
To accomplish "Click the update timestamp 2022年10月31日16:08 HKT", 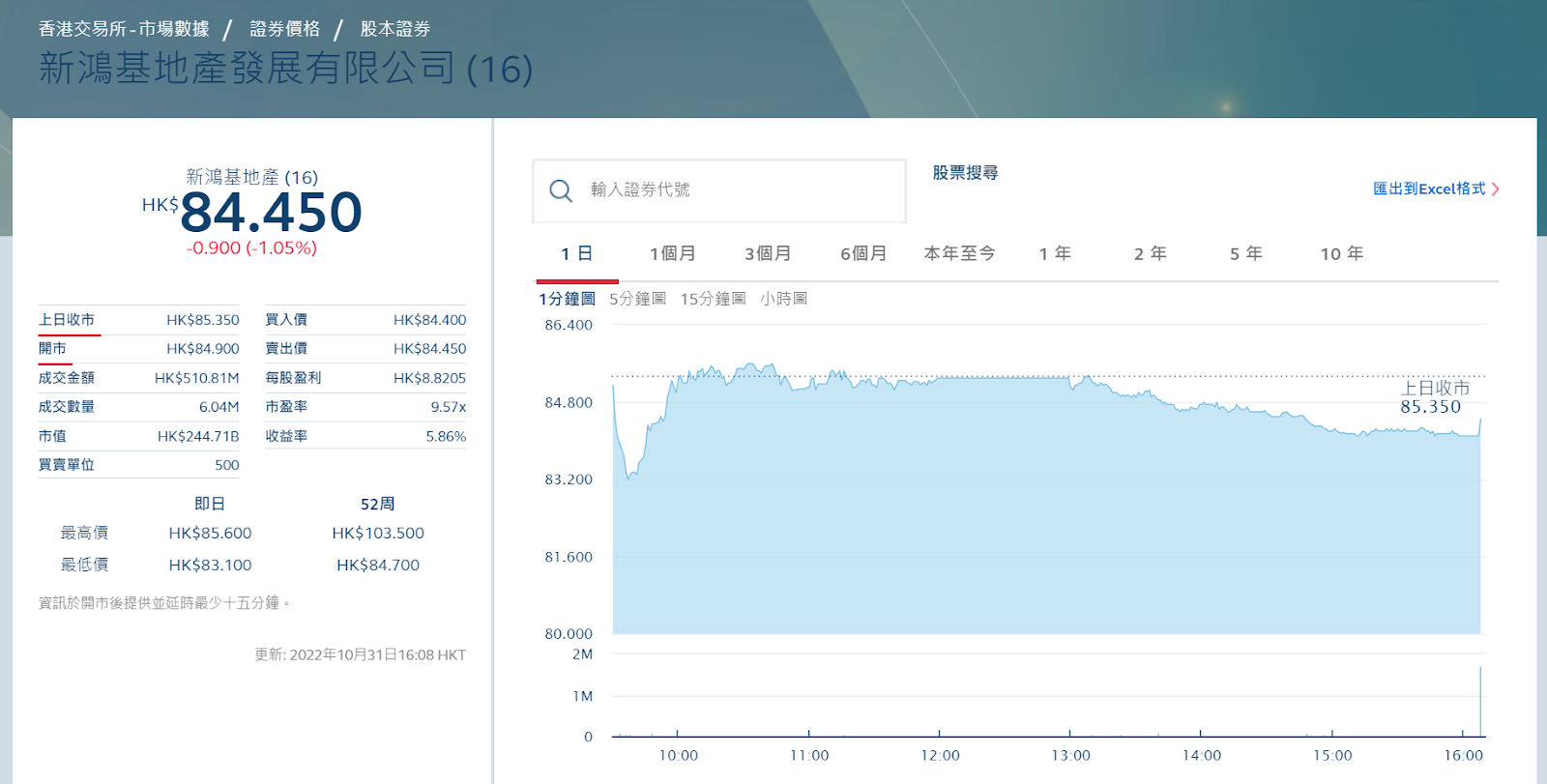I will pyautogui.click(x=378, y=655).
